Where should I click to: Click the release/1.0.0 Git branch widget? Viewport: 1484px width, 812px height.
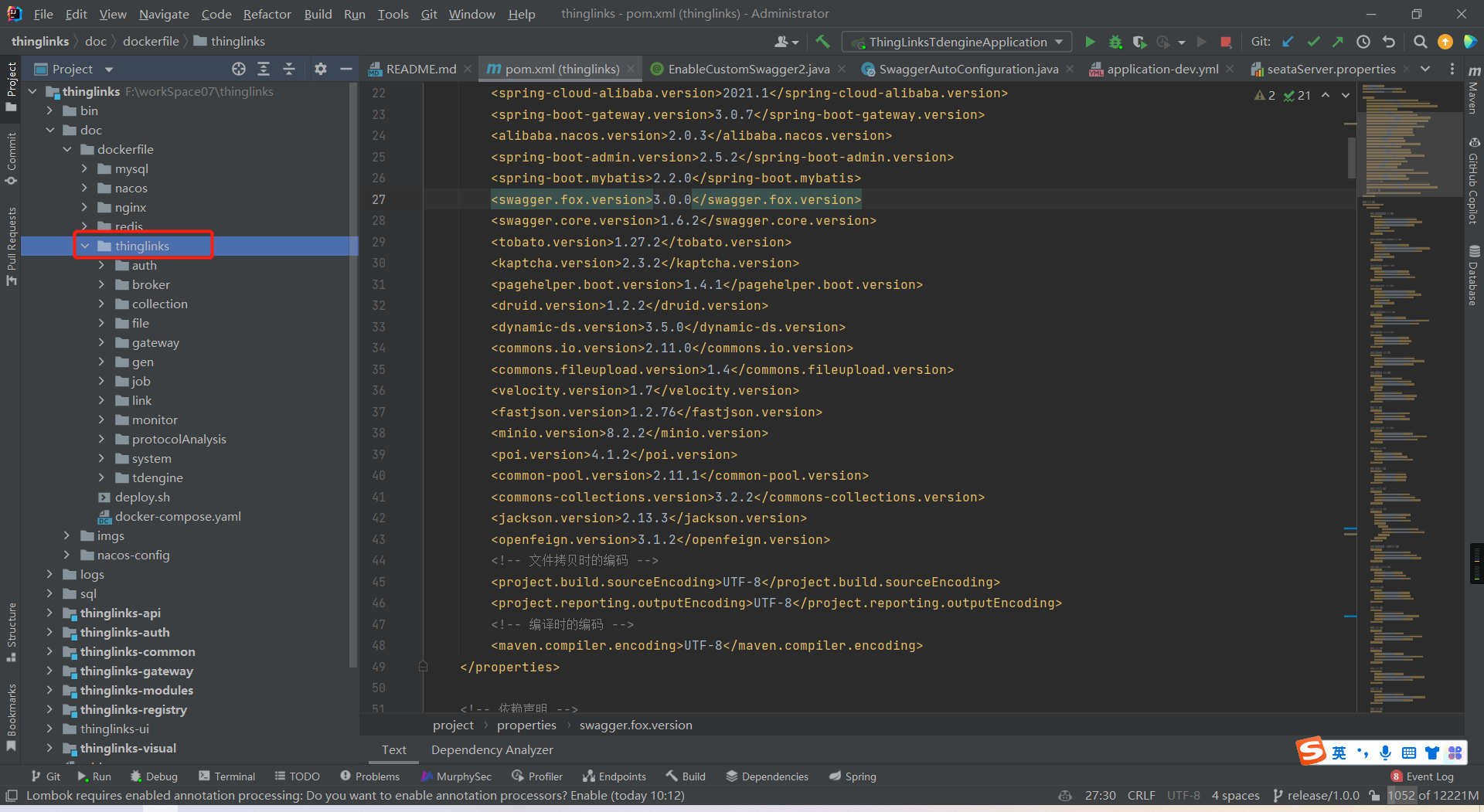[1316, 796]
